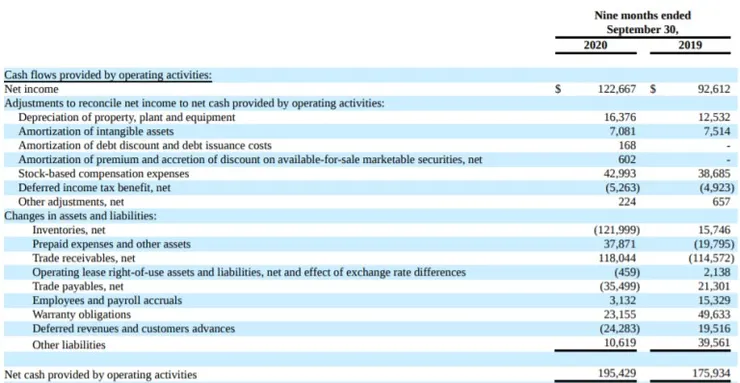Select 'Warranty obligations' label
740x383 pixels.
pos(82,314)
